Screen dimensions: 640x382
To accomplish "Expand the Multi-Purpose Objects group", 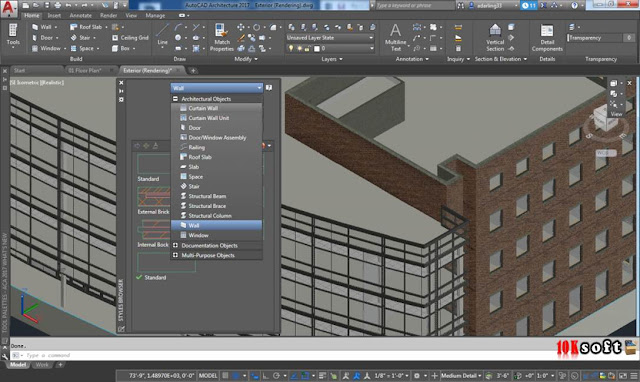I will (175, 255).
